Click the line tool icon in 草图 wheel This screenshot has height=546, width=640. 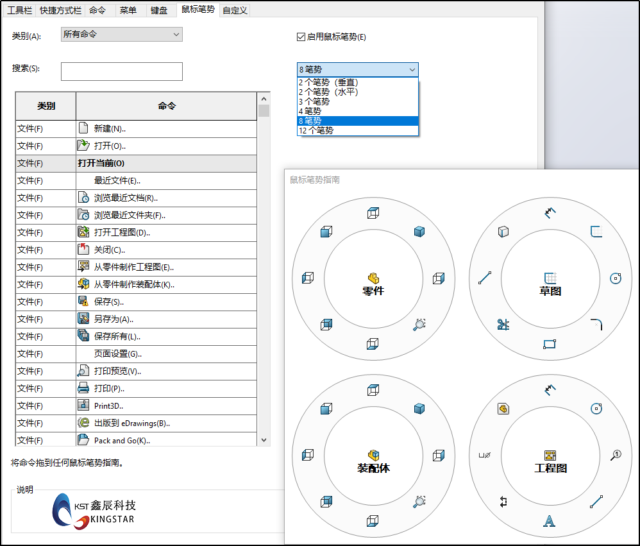point(484,278)
